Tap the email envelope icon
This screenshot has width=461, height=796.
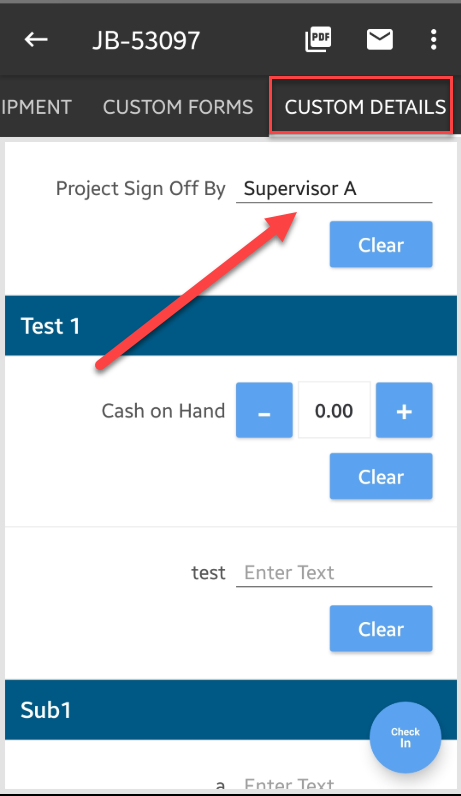(x=380, y=39)
